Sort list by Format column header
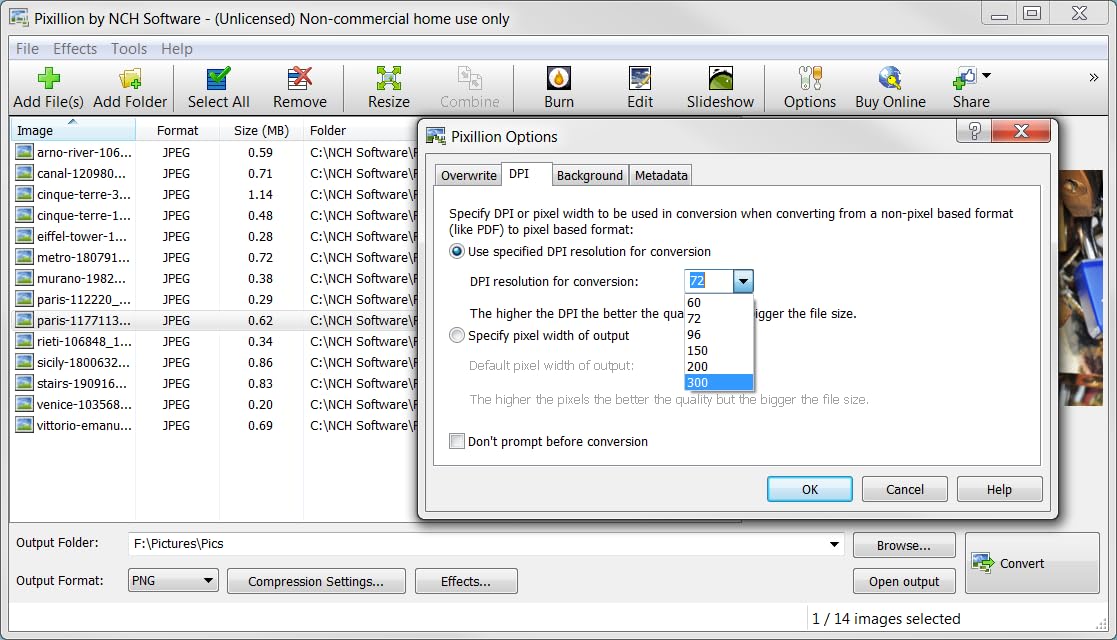This screenshot has height=640, width=1117. (177, 130)
